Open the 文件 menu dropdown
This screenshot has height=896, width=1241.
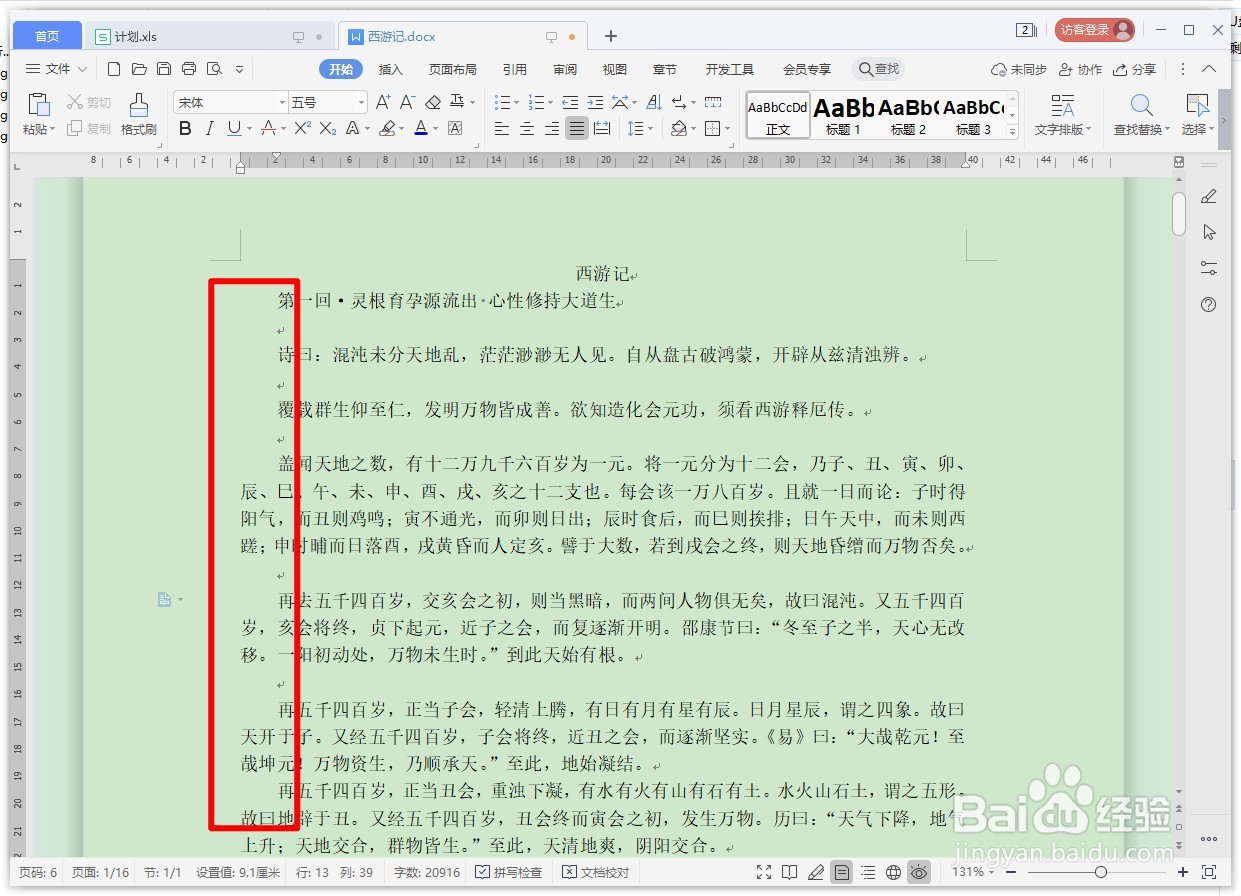coord(57,69)
